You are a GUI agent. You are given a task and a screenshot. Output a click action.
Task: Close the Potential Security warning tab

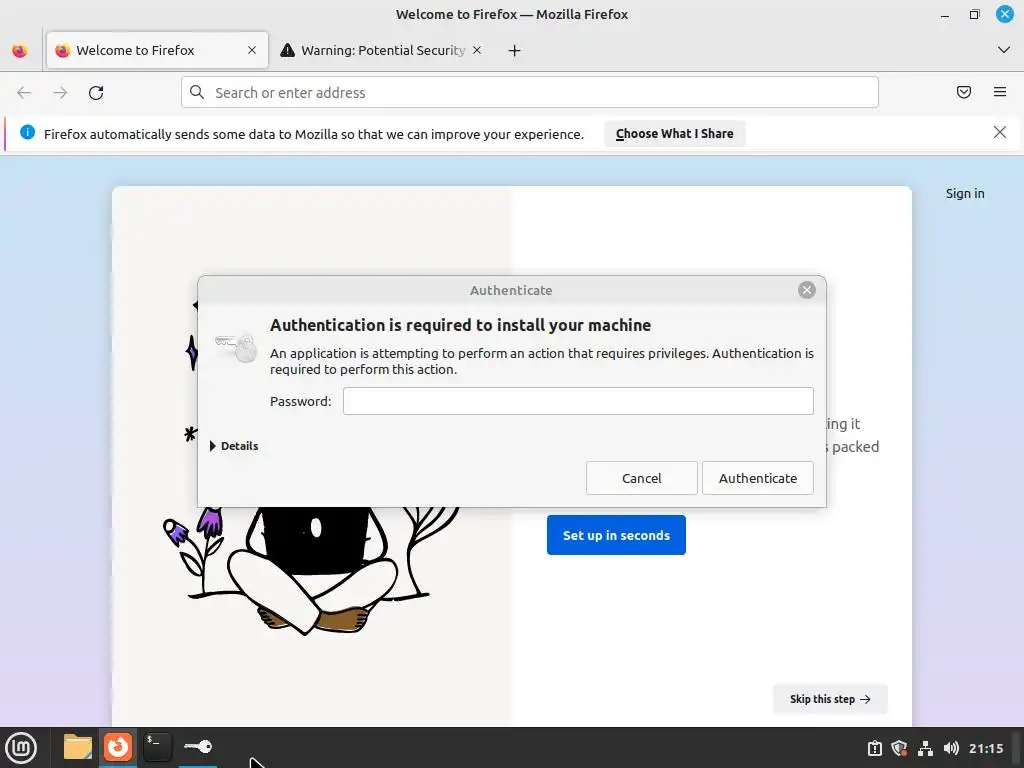(477, 50)
